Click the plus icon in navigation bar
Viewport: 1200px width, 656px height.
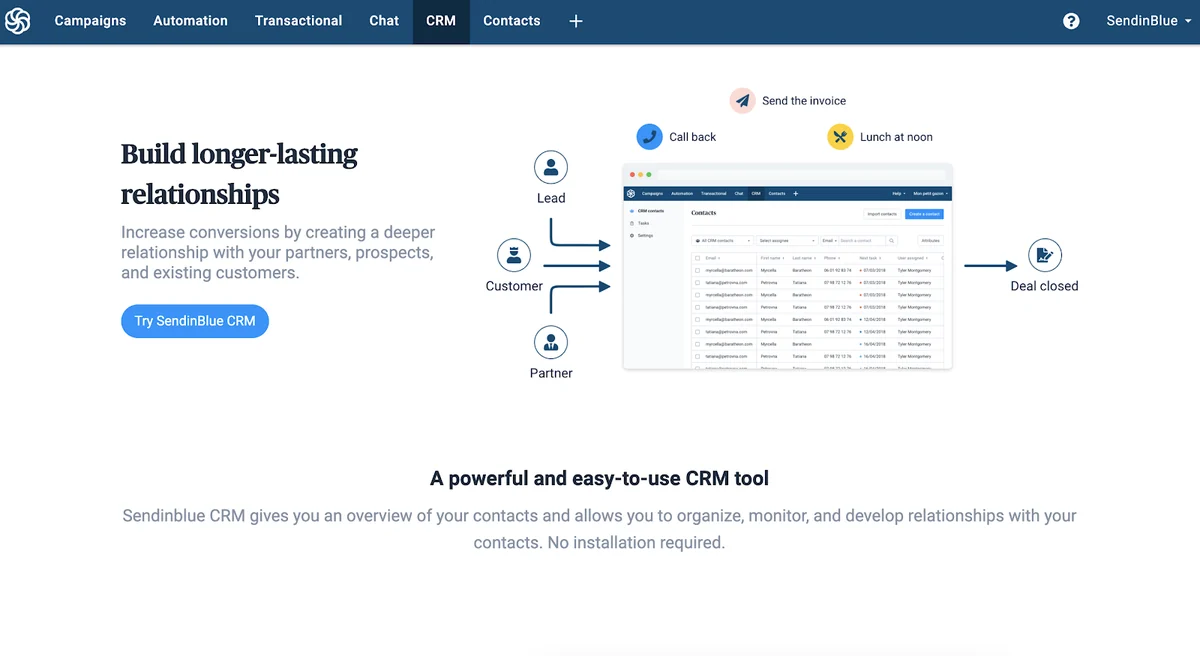point(576,21)
